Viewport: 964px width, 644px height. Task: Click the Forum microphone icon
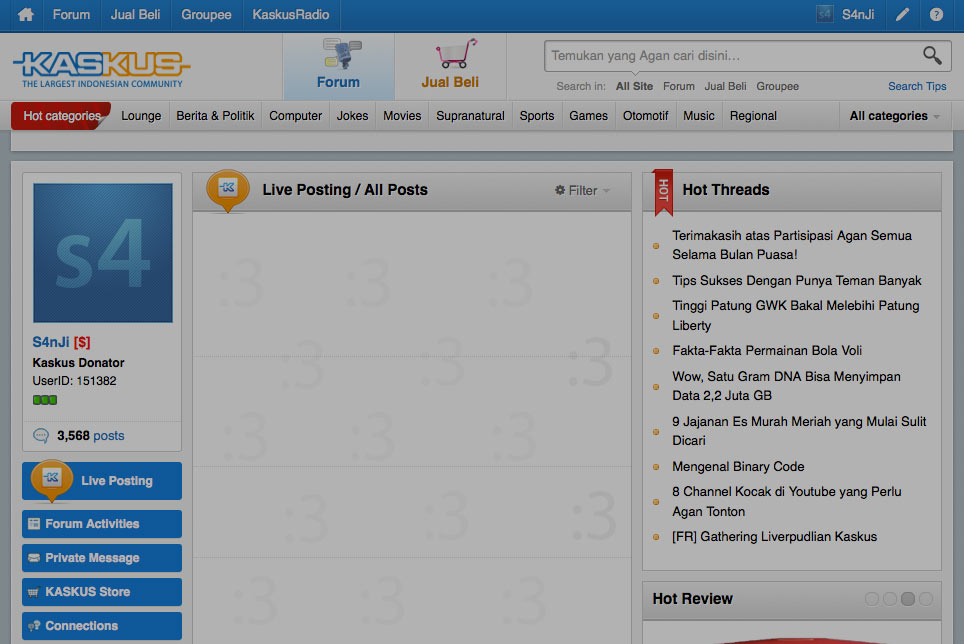click(x=342, y=53)
